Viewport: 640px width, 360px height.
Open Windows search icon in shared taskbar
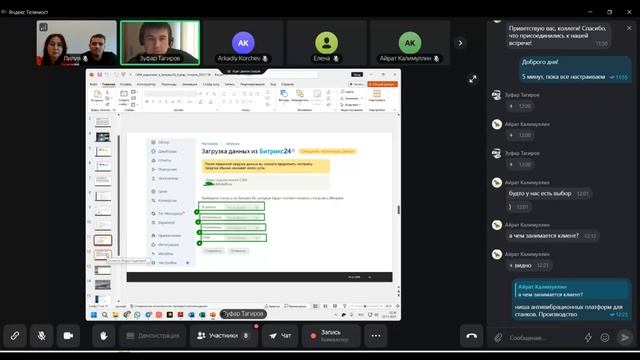tap(105, 315)
